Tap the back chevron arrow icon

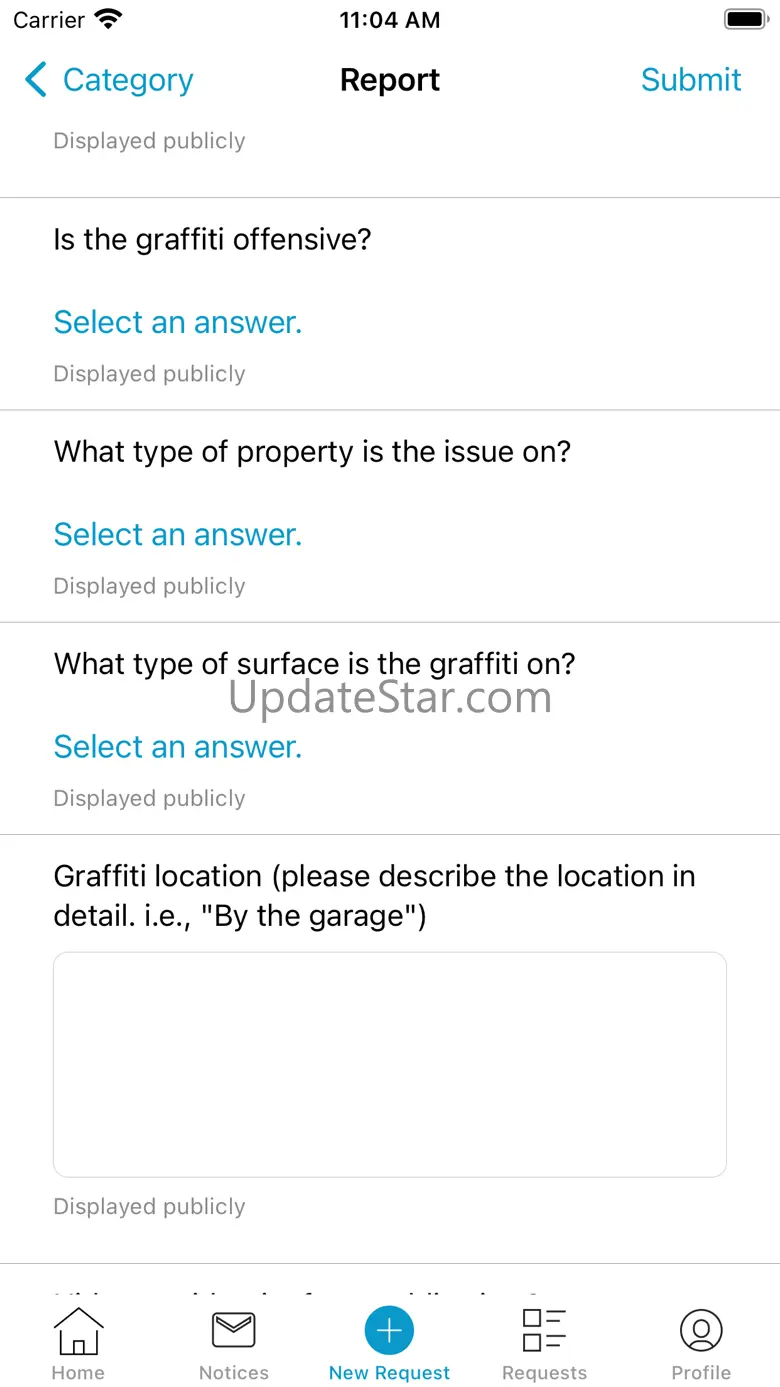36,80
